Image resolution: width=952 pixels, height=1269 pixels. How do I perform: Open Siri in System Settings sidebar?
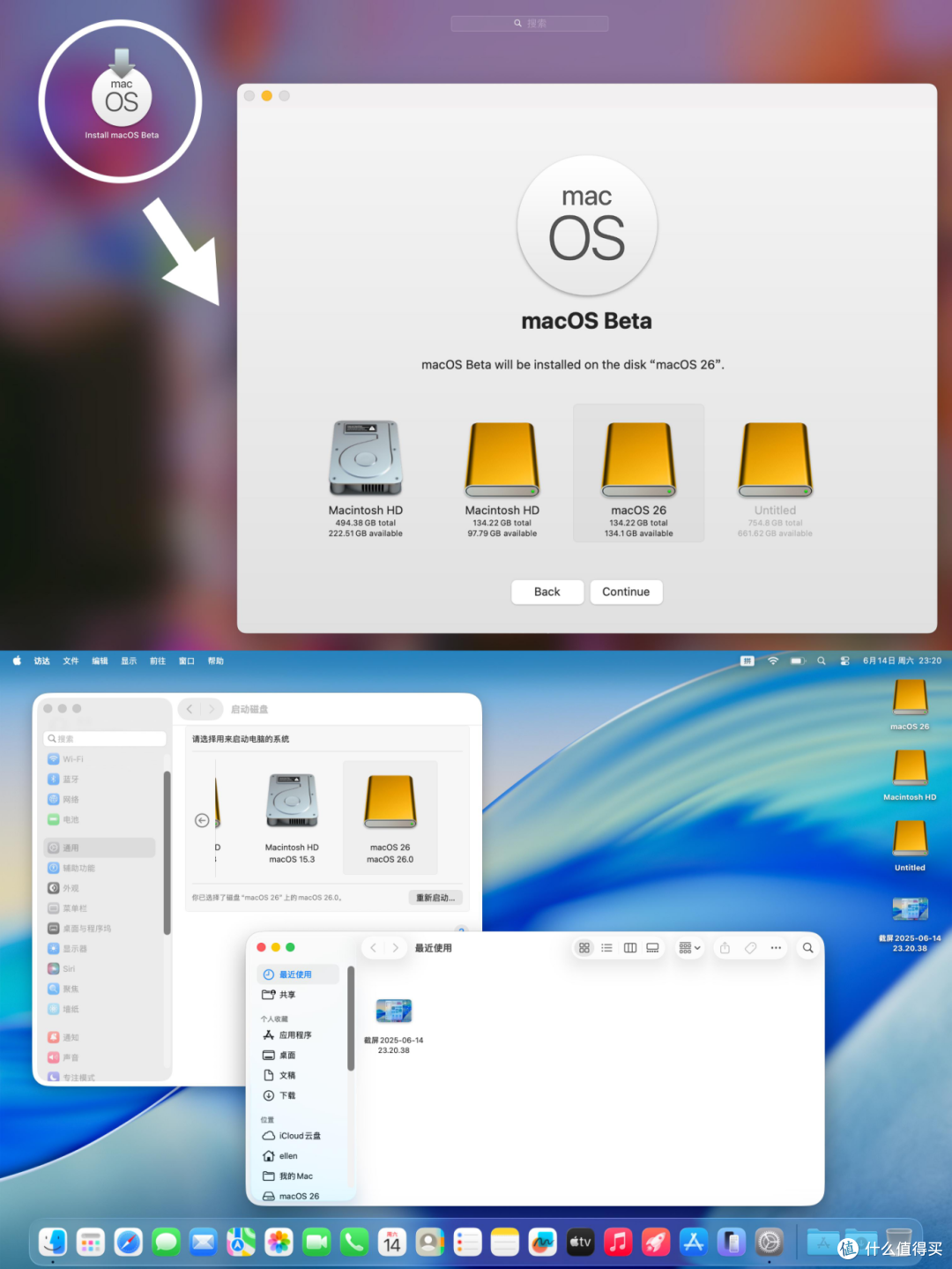[99, 969]
